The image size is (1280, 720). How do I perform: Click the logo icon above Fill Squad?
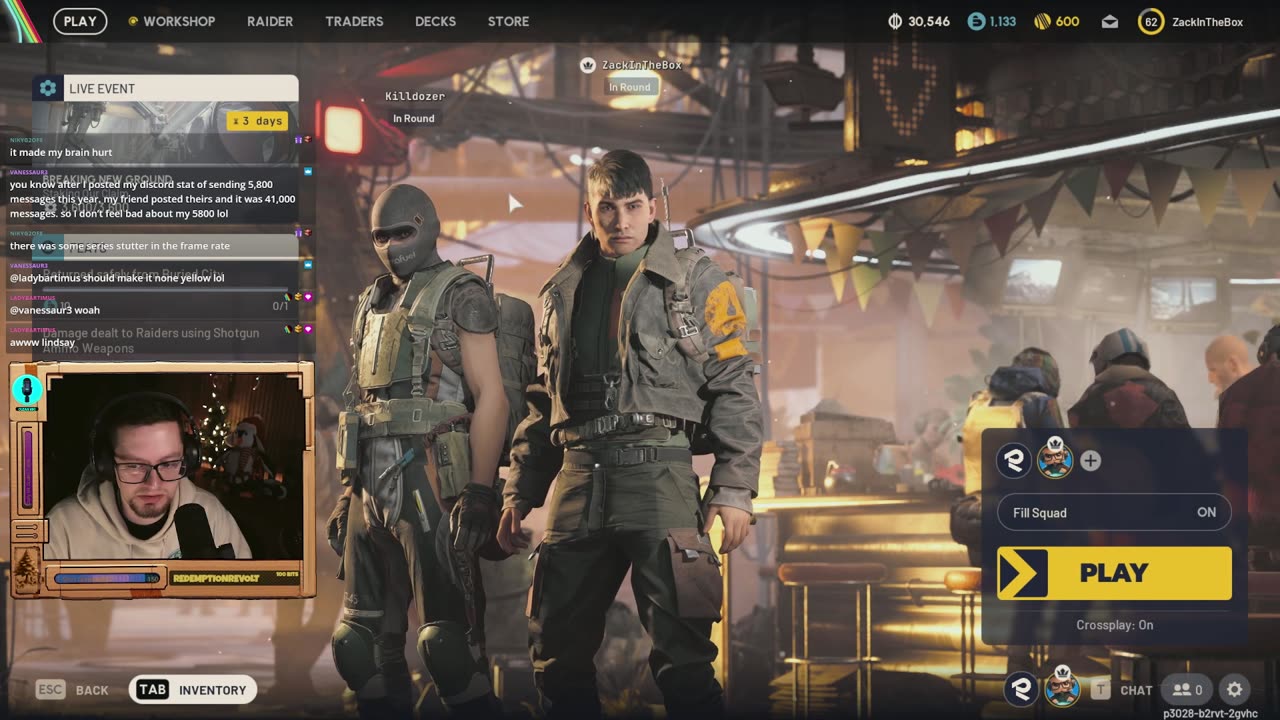point(1015,460)
